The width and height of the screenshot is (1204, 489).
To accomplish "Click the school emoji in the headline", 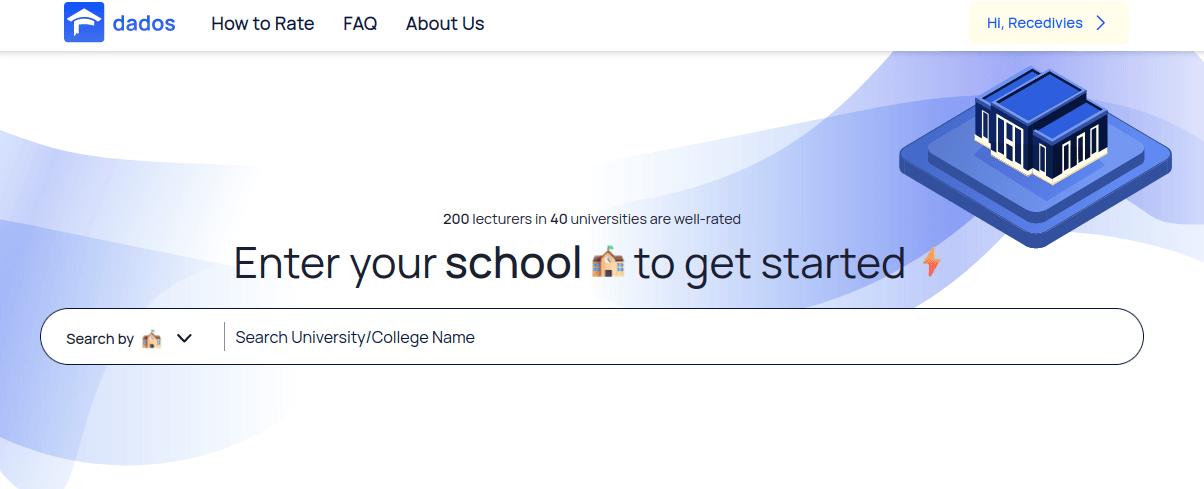I will 608,263.
